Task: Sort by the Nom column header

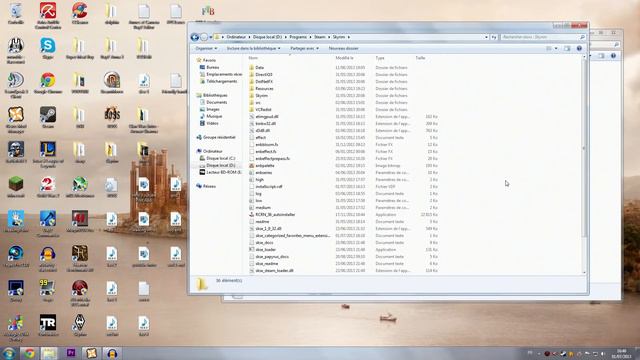Action: (253, 58)
